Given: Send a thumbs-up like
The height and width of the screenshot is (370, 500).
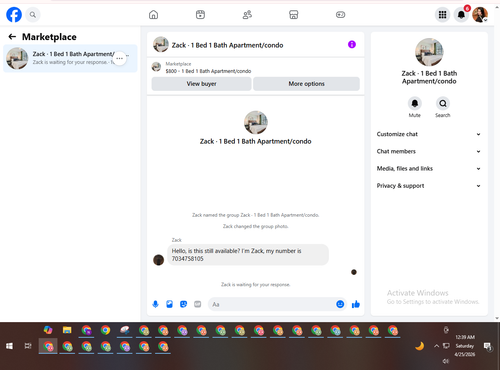Looking at the screenshot, I should [x=356, y=304].
